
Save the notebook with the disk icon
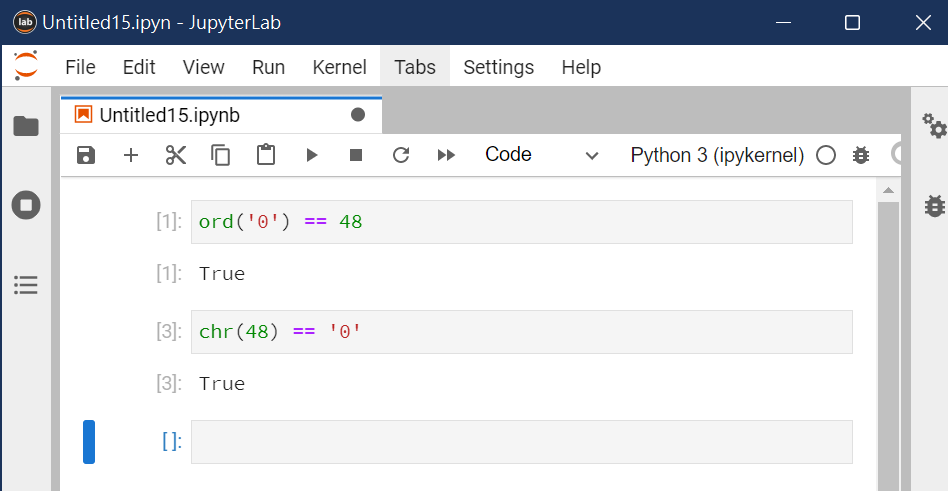pyautogui.click(x=86, y=155)
